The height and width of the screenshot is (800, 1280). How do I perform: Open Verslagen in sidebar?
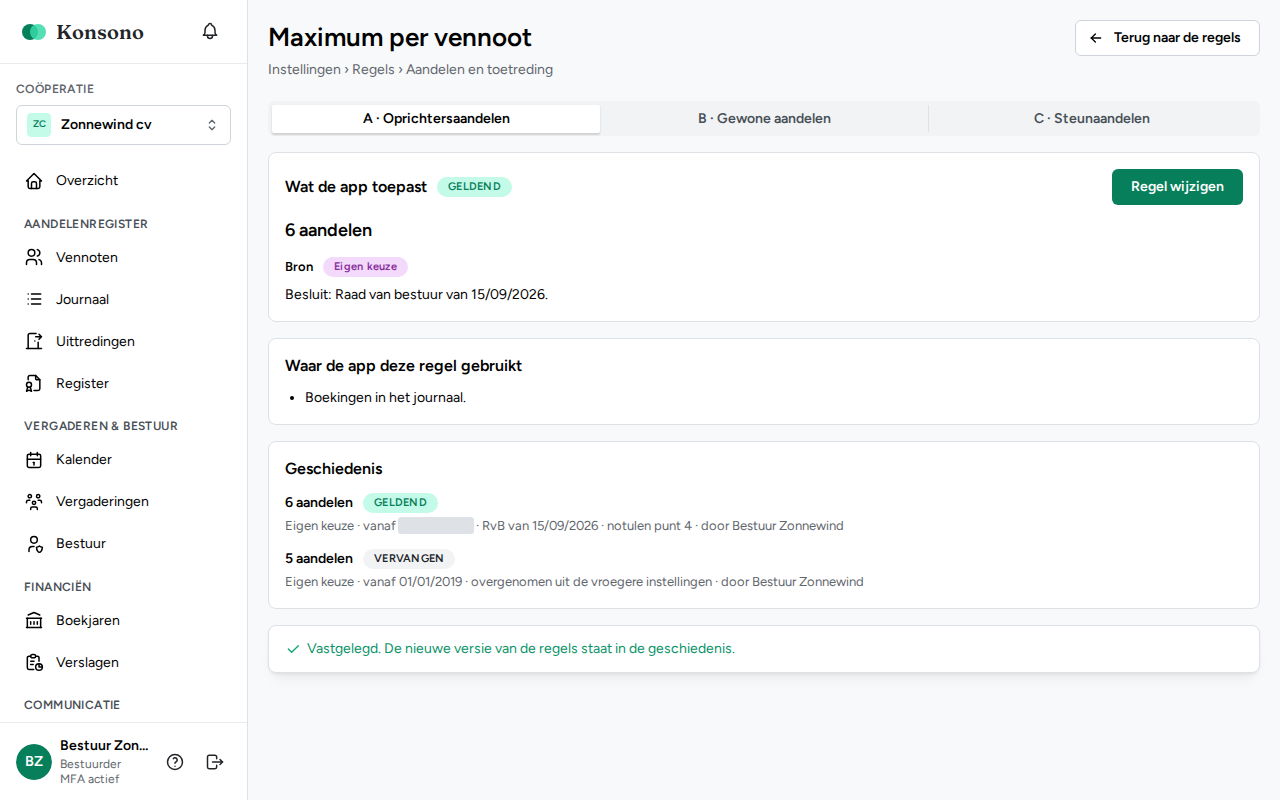123,663
